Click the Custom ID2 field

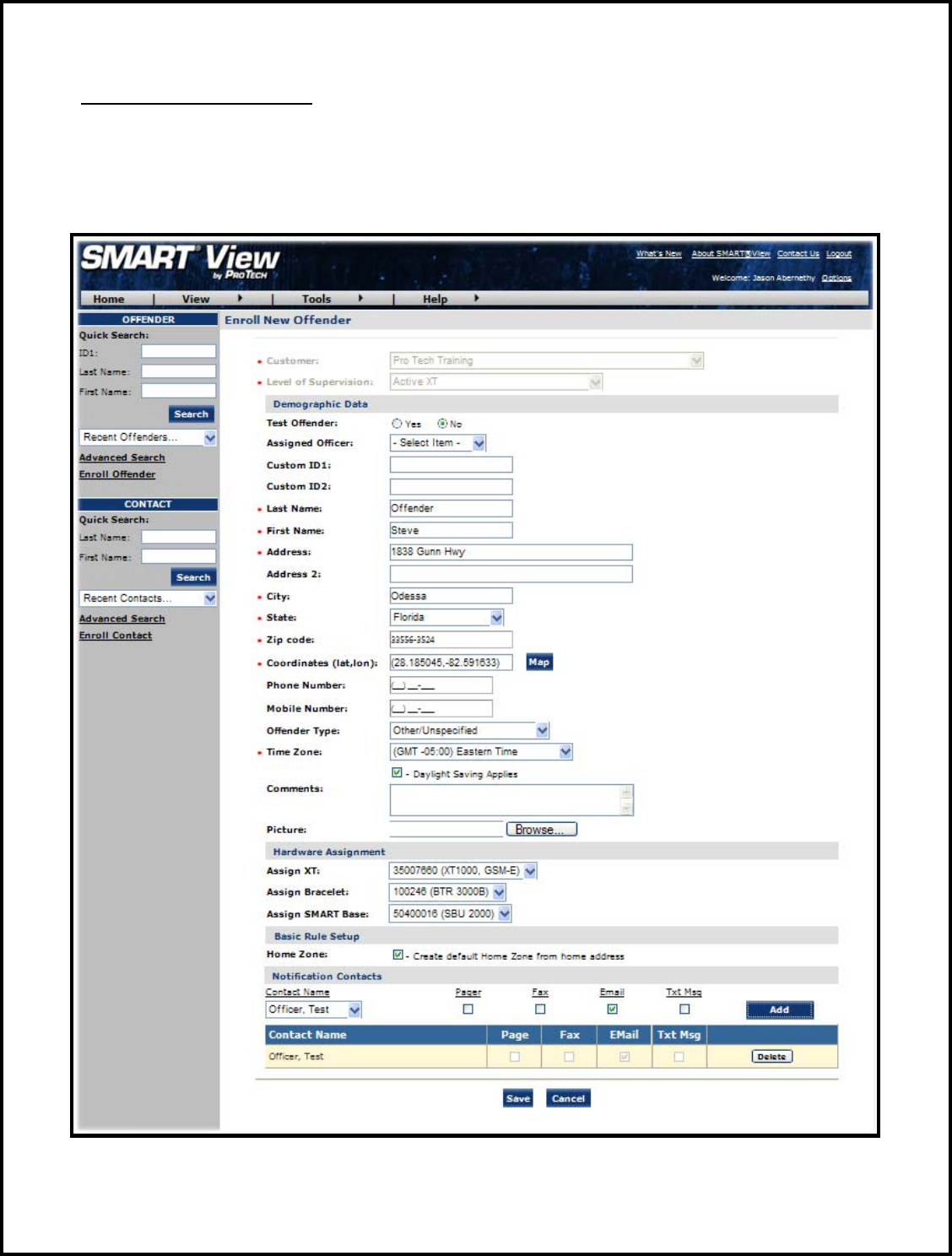(451, 487)
